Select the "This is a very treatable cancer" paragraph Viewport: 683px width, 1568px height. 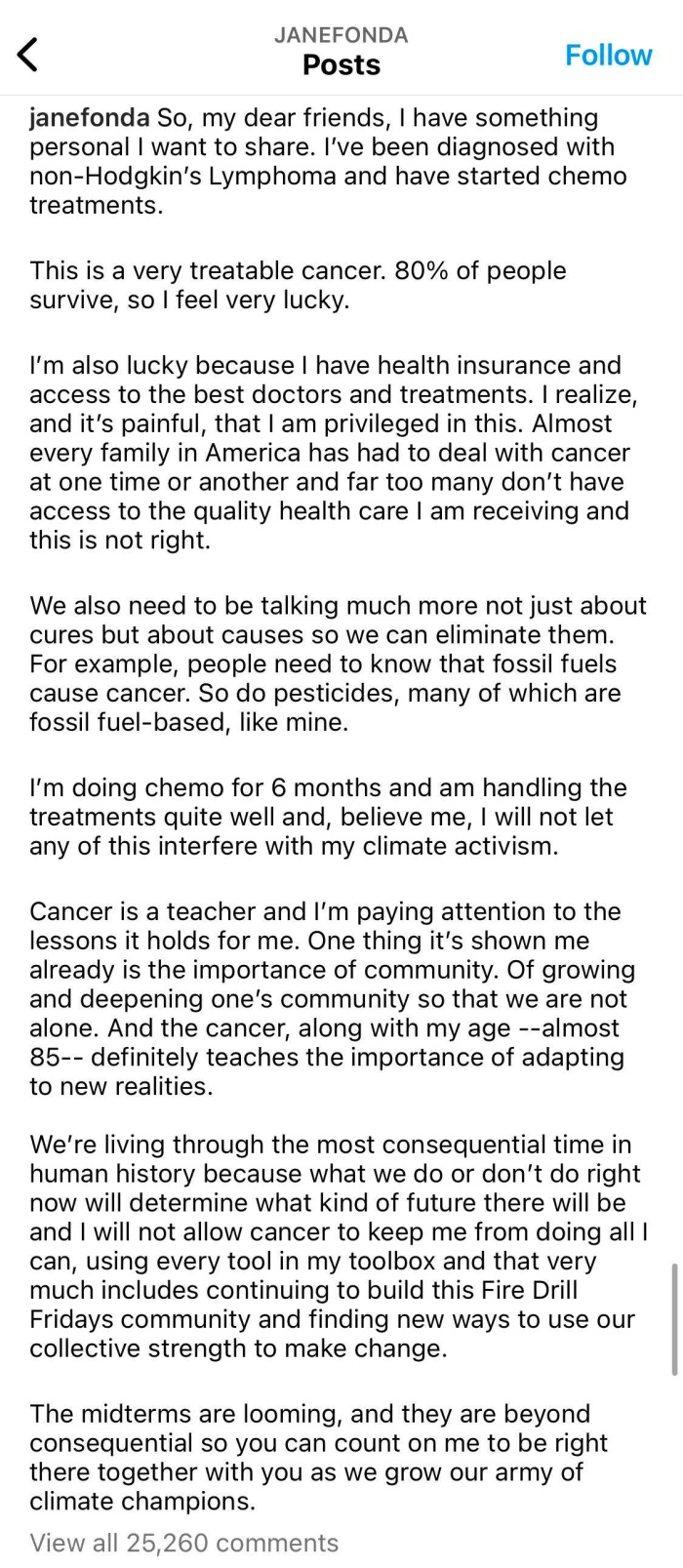tap(298, 285)
